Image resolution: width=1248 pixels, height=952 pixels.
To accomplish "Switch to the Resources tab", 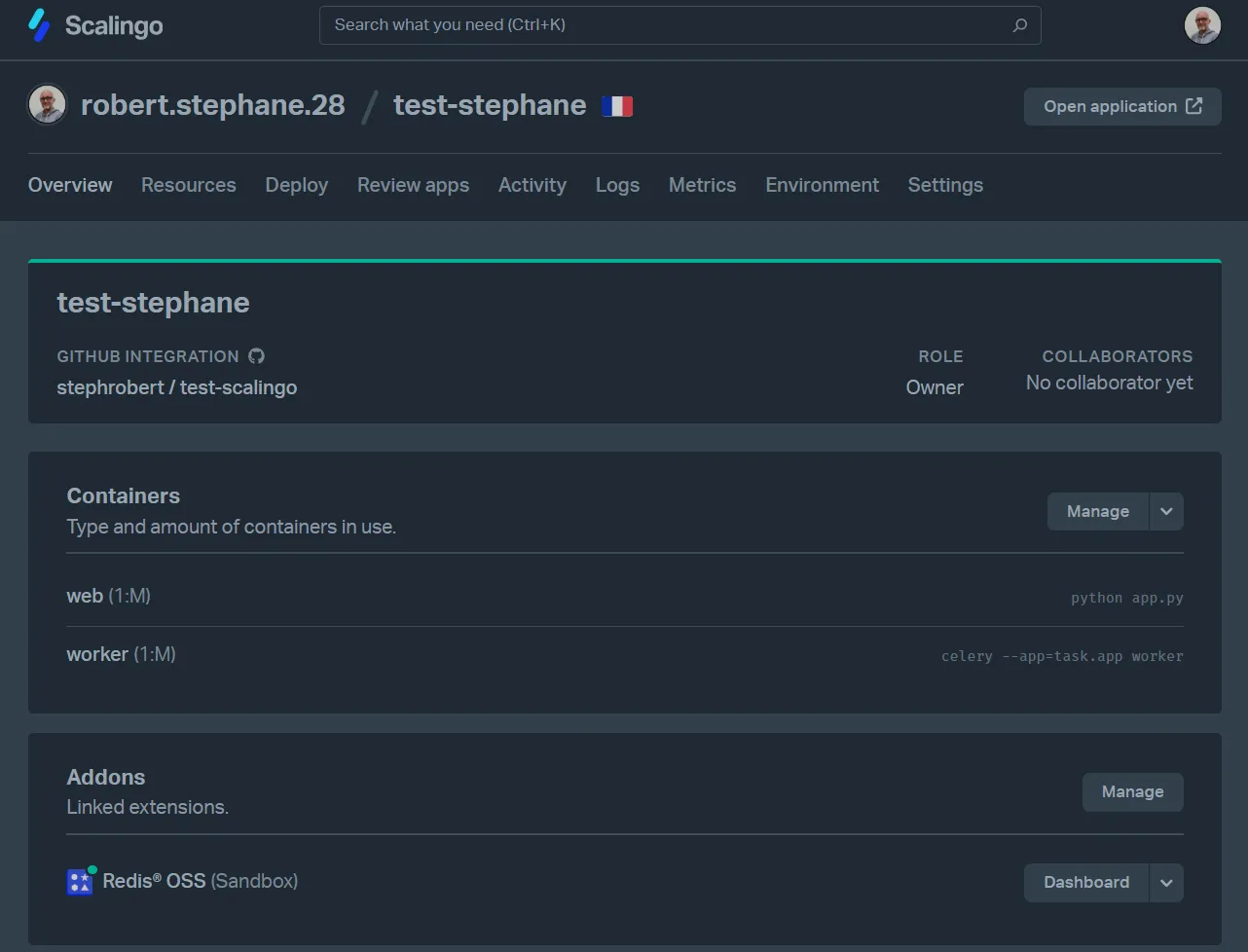I will 188,185.
